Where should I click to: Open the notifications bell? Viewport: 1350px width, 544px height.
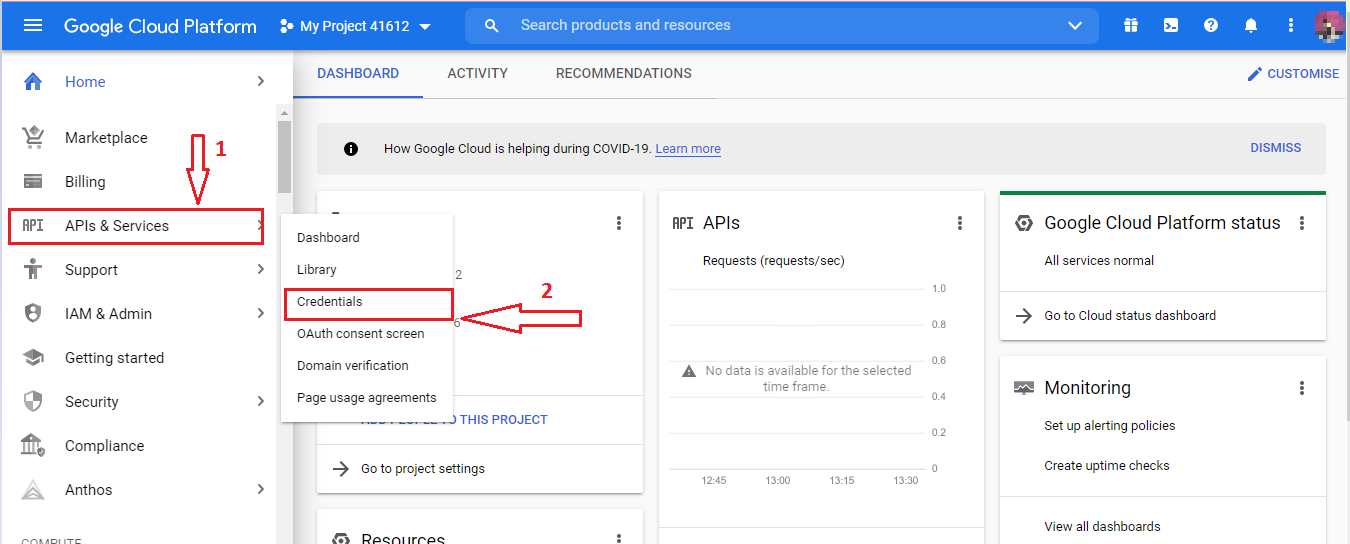[1251, 26]
